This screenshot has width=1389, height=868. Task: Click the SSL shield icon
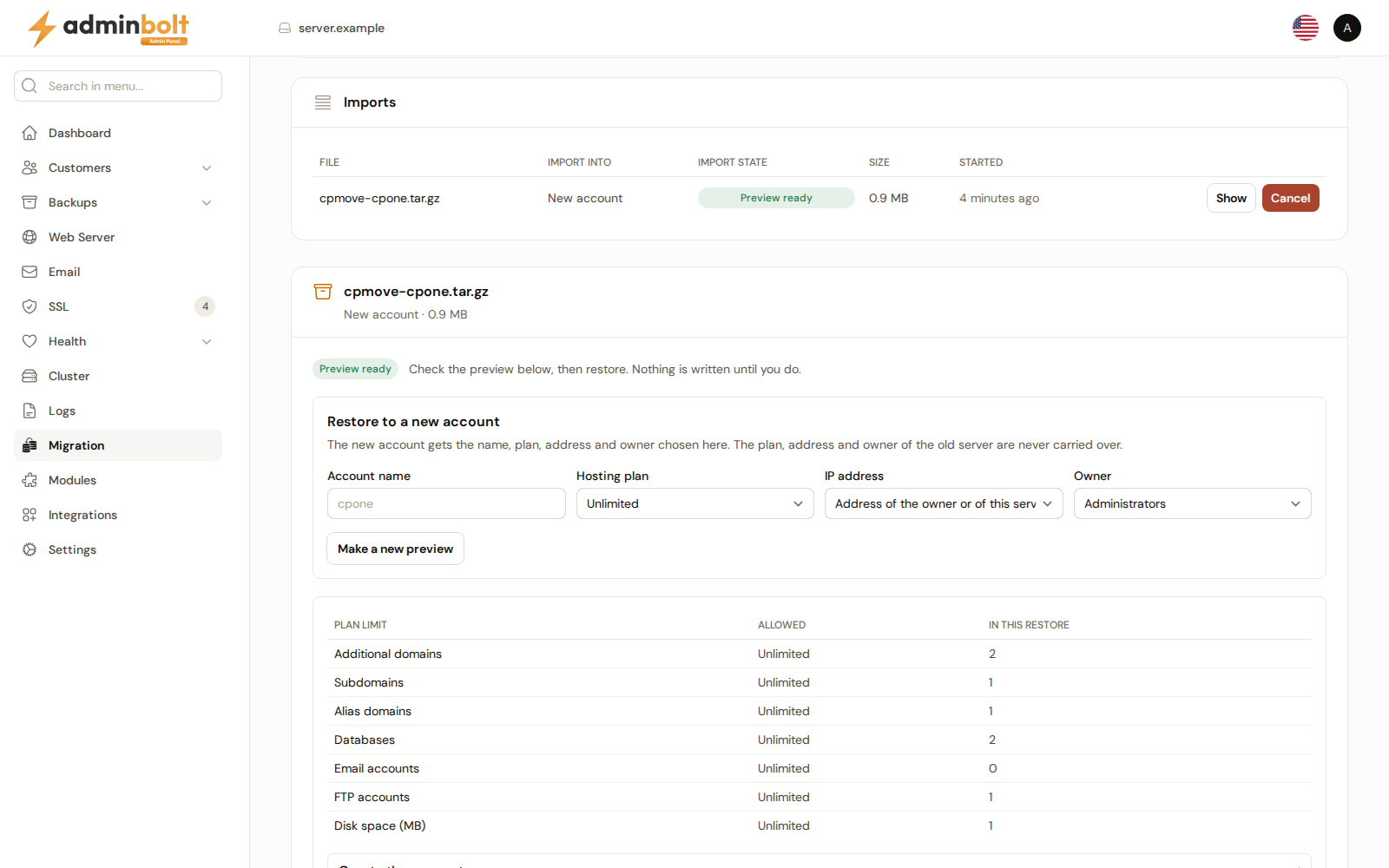pos(30,306)
